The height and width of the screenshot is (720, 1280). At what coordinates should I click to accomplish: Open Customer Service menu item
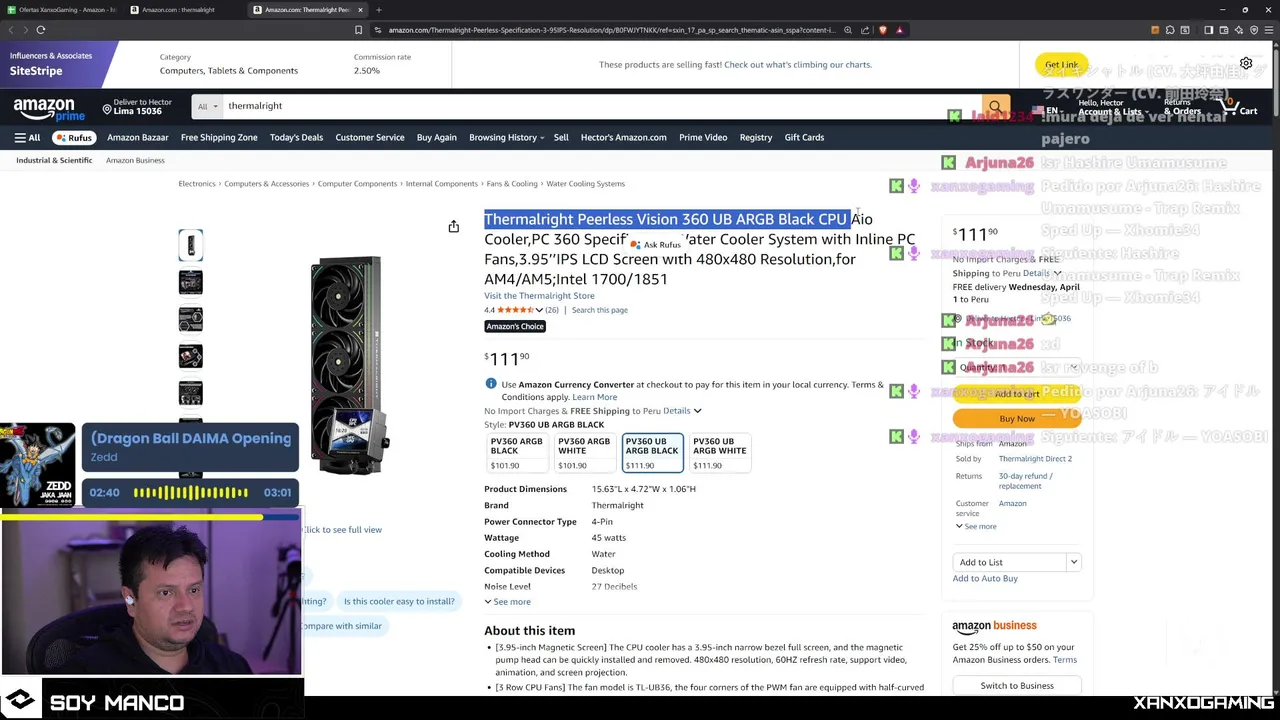370,137
